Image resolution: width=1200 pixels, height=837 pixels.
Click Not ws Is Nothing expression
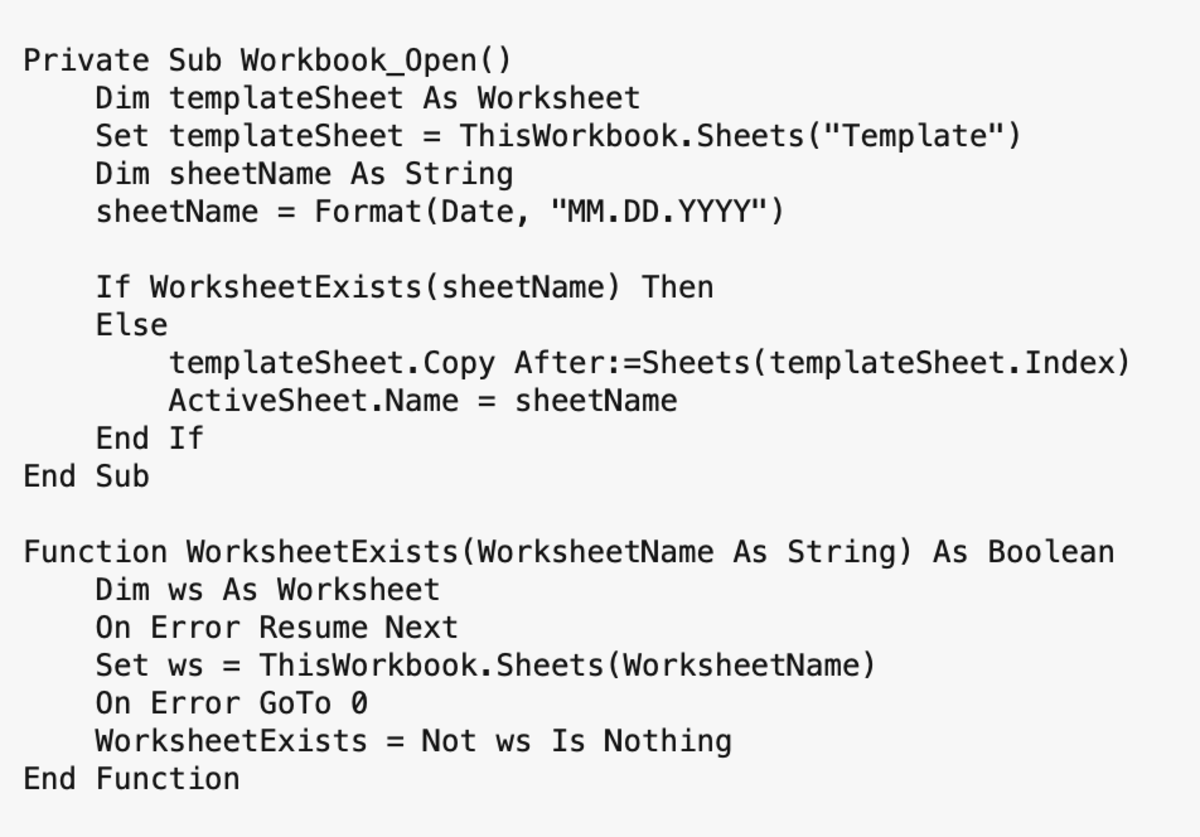576,741
